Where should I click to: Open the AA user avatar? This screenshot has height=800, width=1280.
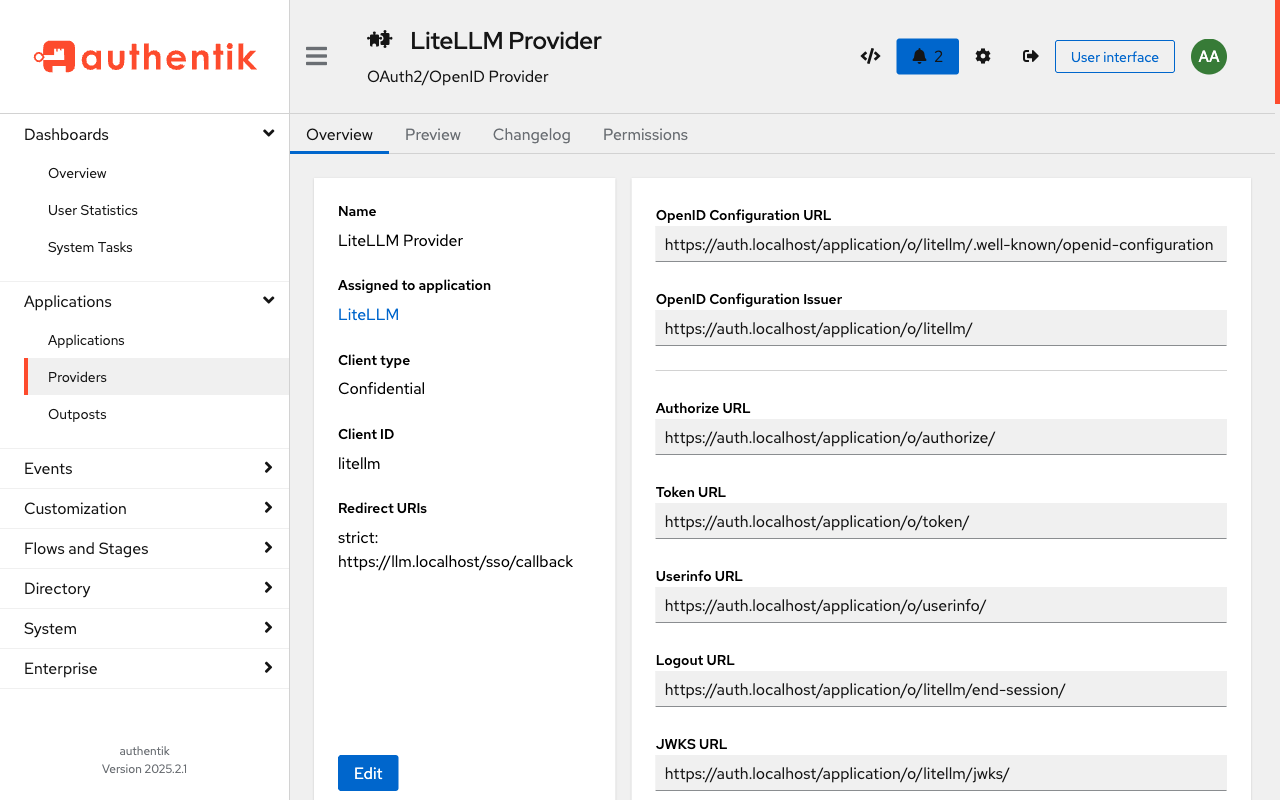(1209, 56)
